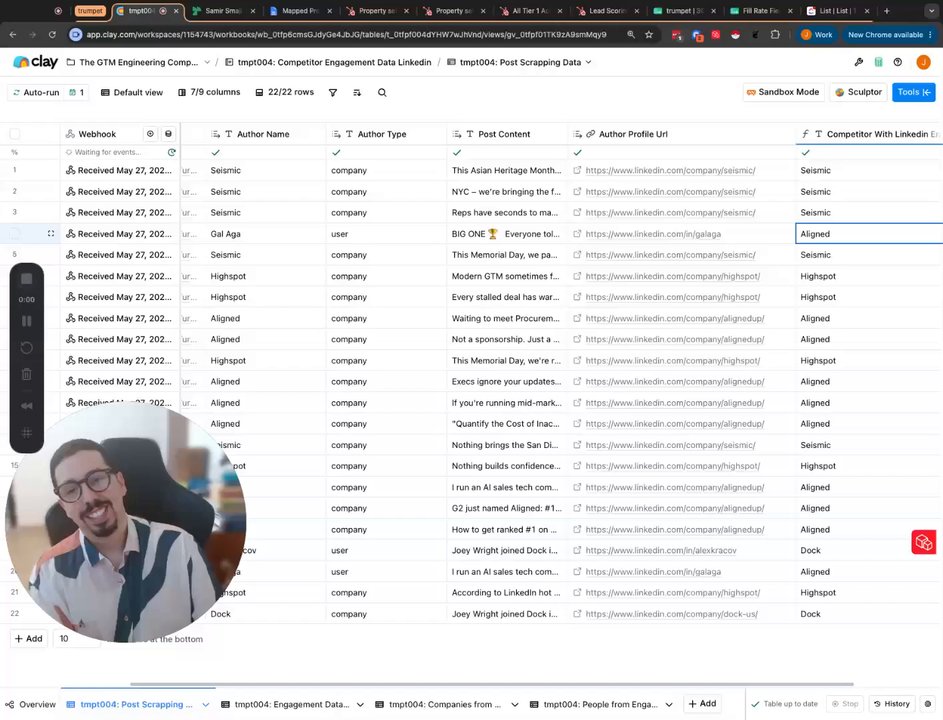The width and height of the screenshot is (943, 720).
Task: Select the row 4 checkbox
Action: click(x=15, y=233)
